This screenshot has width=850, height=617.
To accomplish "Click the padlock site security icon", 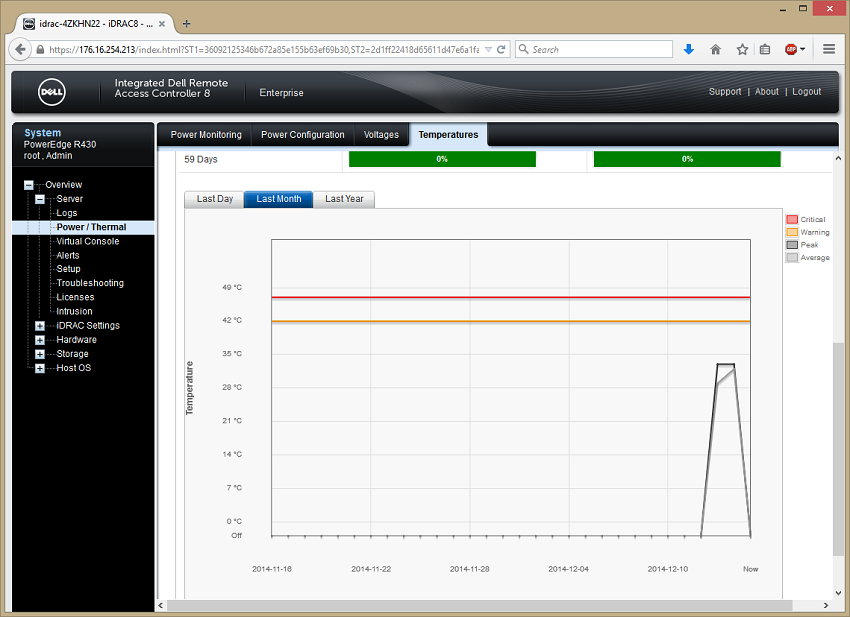I will (40, 49).
